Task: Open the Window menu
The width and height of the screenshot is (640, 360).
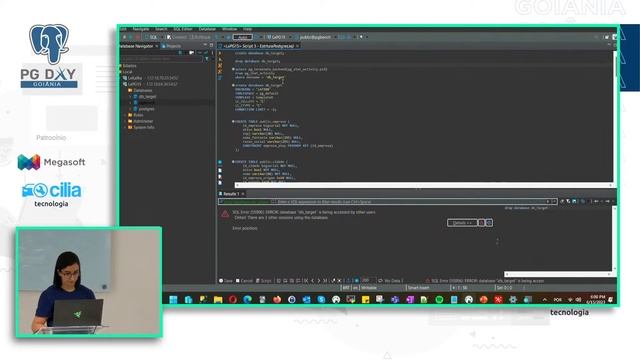Action: pos(229,29)
